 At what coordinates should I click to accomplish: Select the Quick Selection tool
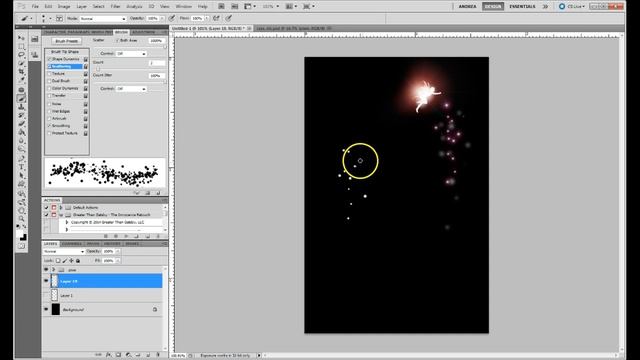point(21,63)
